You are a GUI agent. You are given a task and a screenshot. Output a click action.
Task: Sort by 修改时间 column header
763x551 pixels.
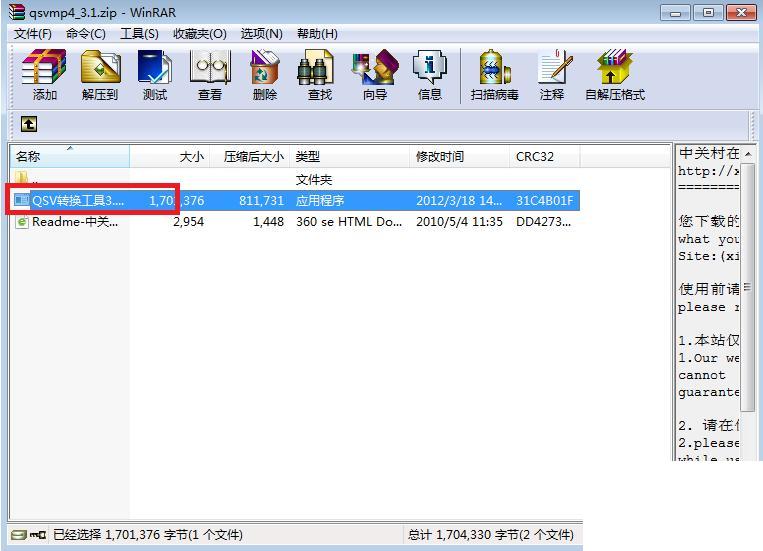pos(440,156)
